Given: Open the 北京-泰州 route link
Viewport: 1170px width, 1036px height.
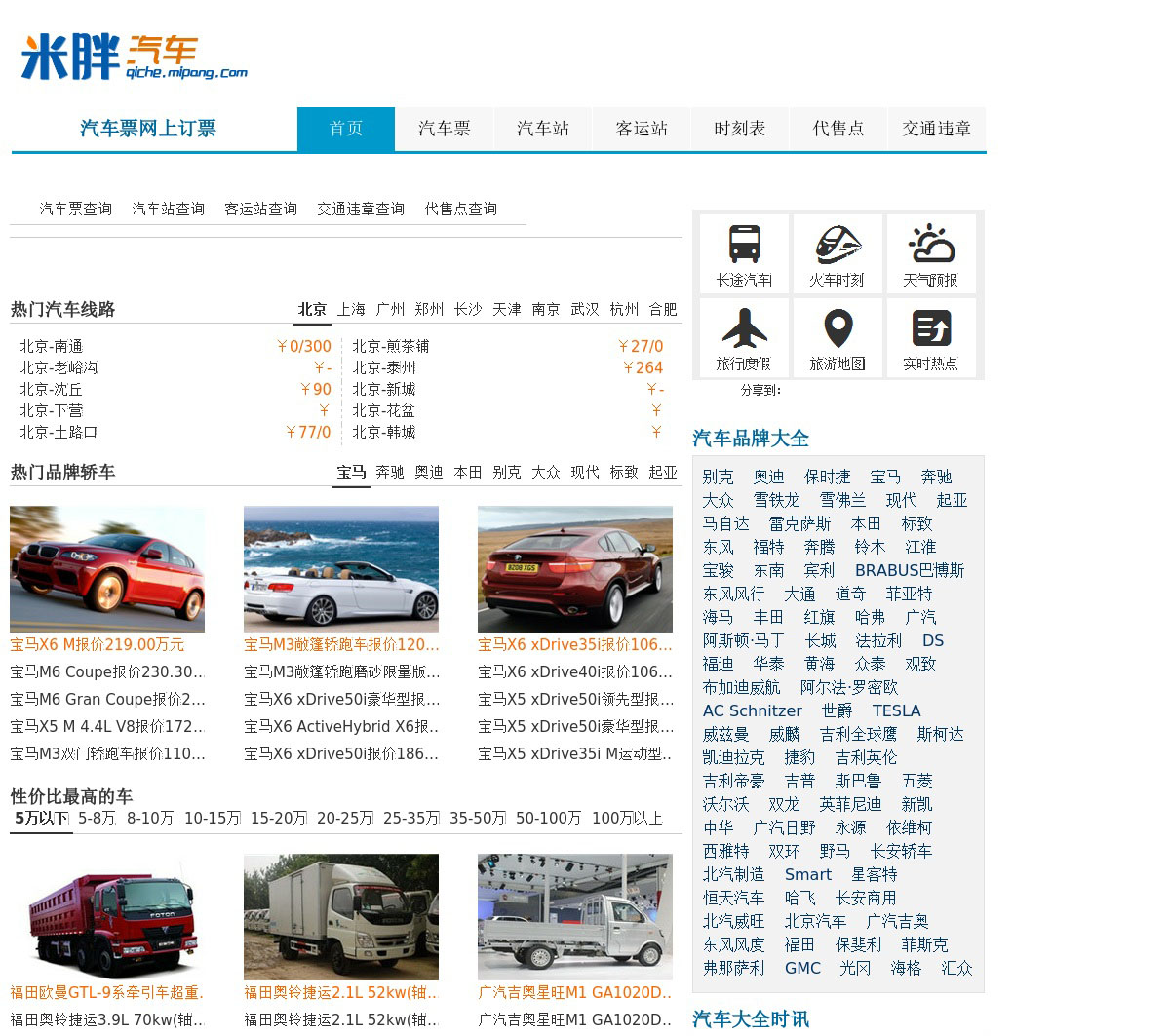Looking at the screenshot, I should (x=383, y=367).
